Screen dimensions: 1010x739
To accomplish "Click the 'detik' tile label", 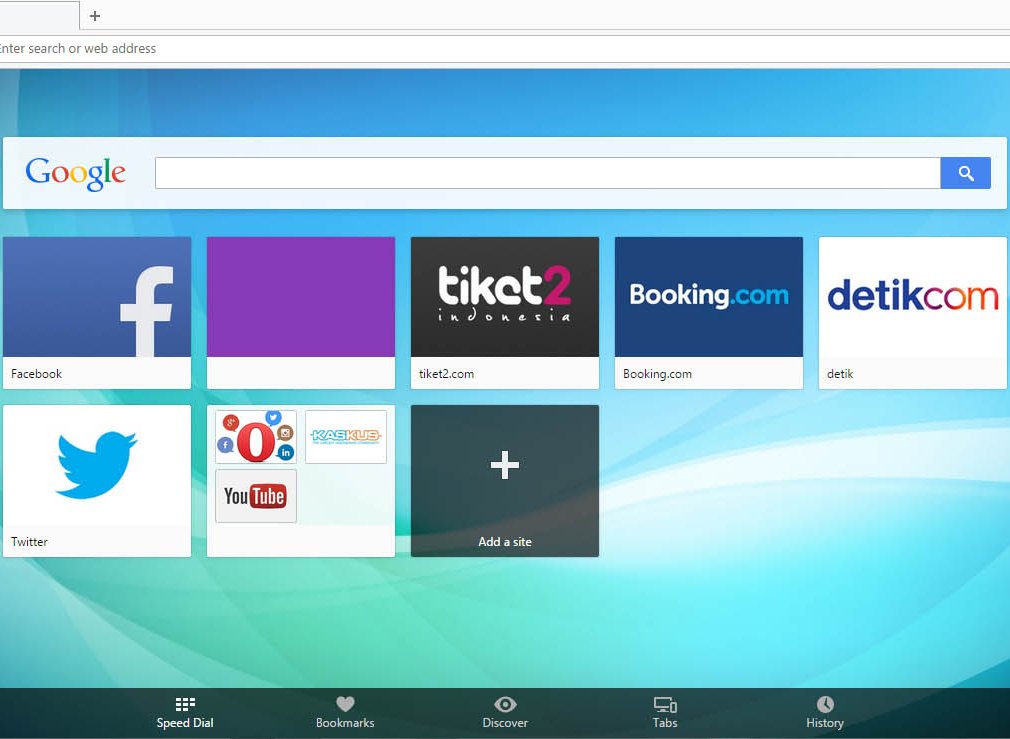I will tap(840, 374).
